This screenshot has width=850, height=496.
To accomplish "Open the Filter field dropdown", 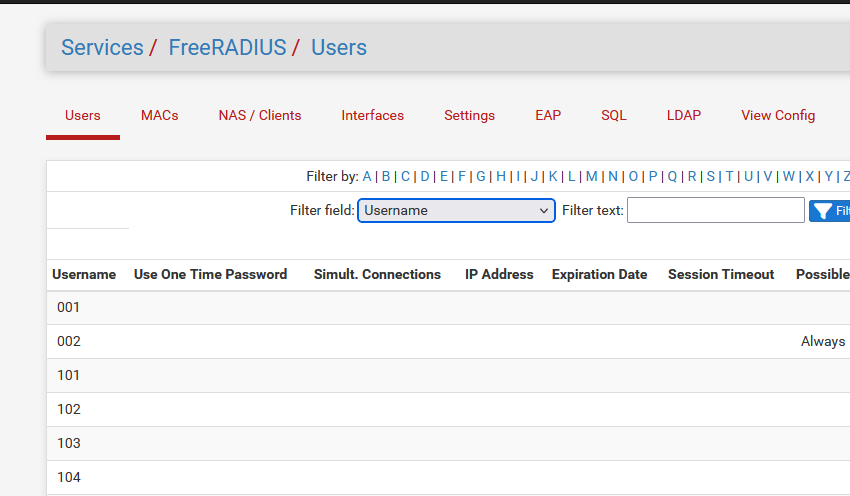I will [x=456, y=211].
